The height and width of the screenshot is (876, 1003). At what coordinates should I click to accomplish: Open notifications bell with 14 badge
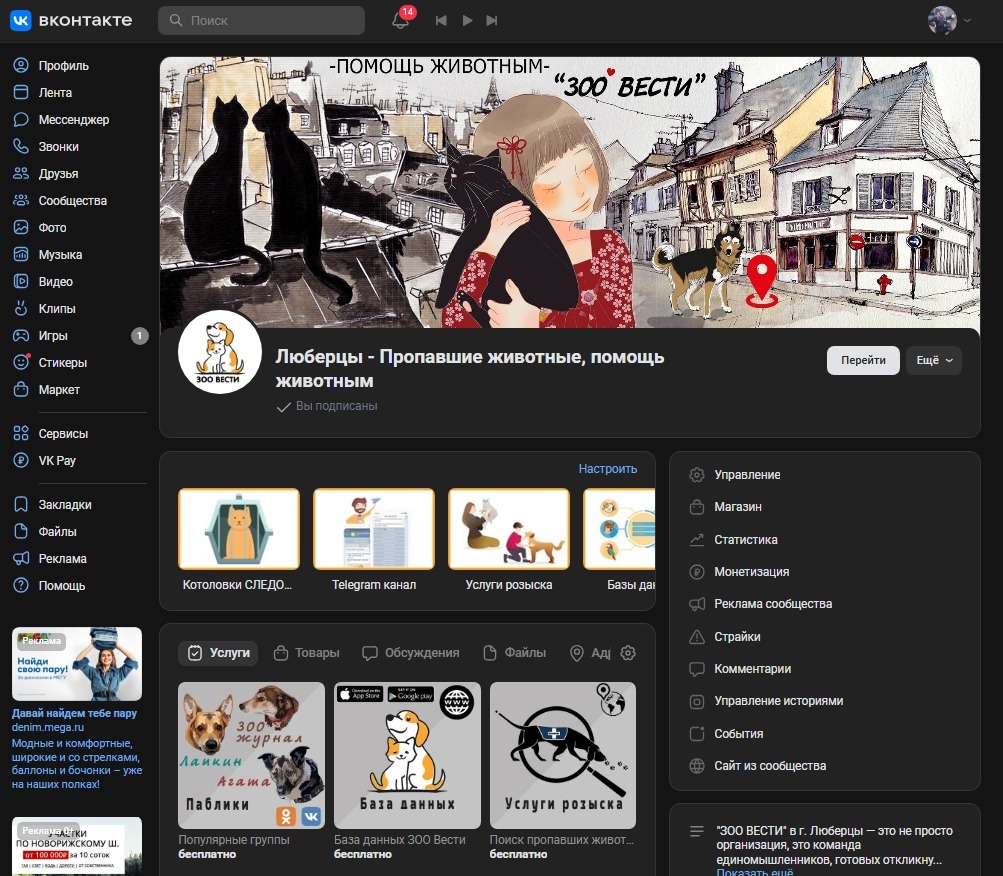tap(401, 20)
